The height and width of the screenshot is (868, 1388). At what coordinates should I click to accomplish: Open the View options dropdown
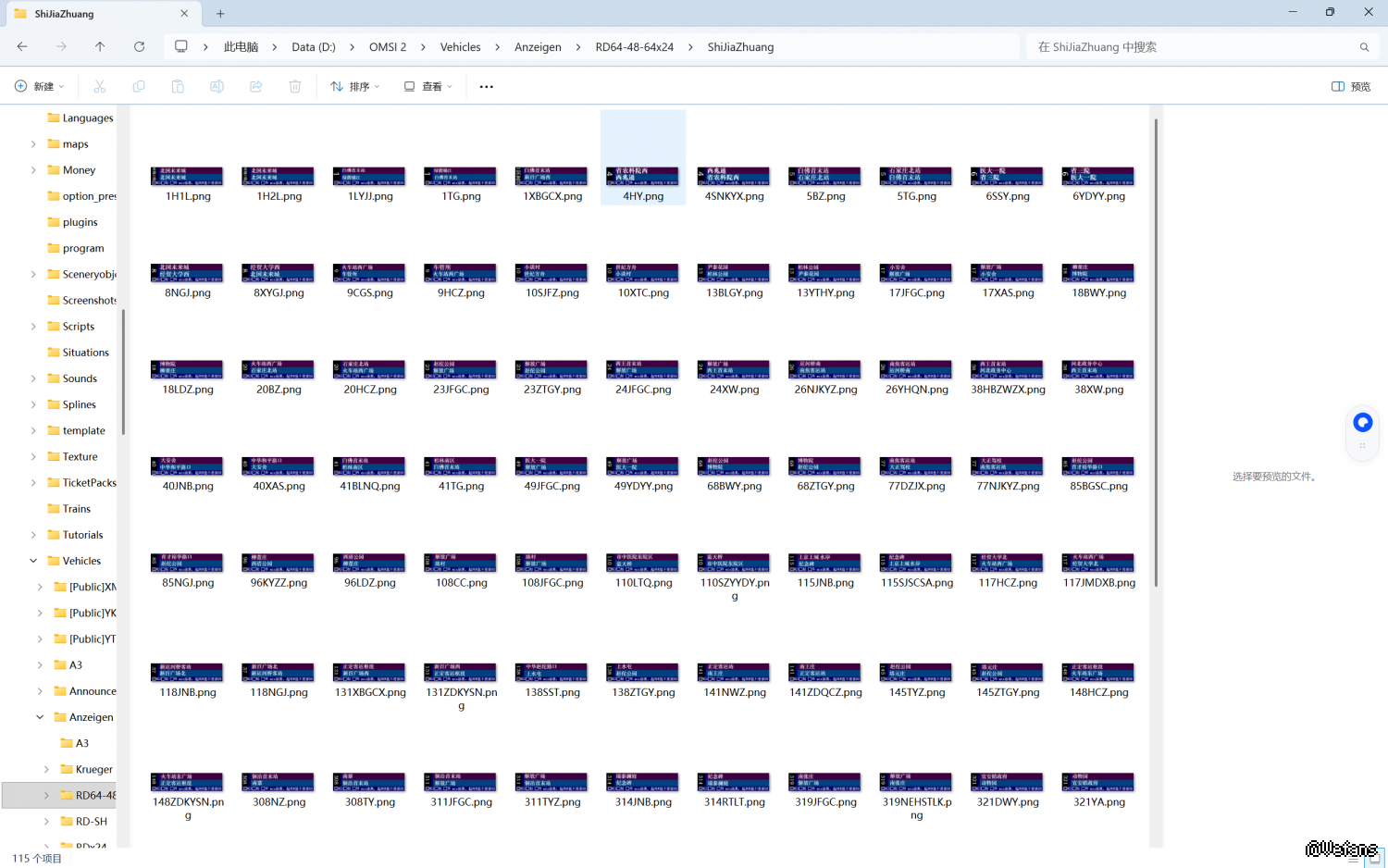(x=428, y=86)
